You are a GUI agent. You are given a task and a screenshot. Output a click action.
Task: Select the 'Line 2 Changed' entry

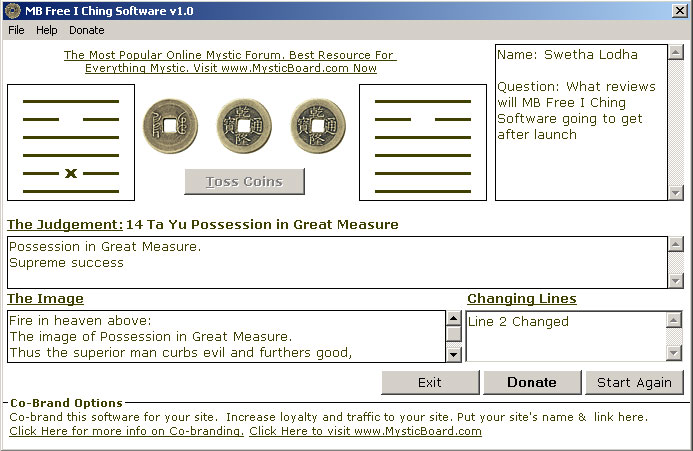click(518, 321)
